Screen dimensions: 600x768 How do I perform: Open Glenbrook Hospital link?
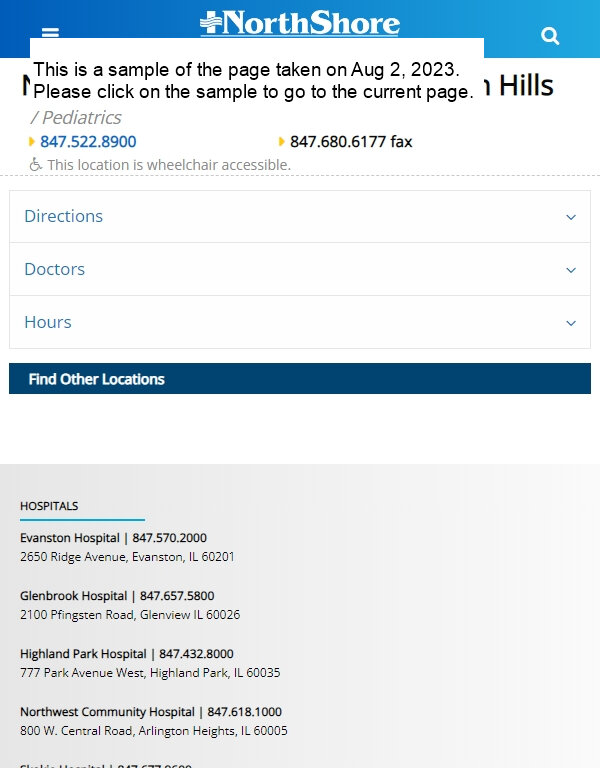(73, 596)
